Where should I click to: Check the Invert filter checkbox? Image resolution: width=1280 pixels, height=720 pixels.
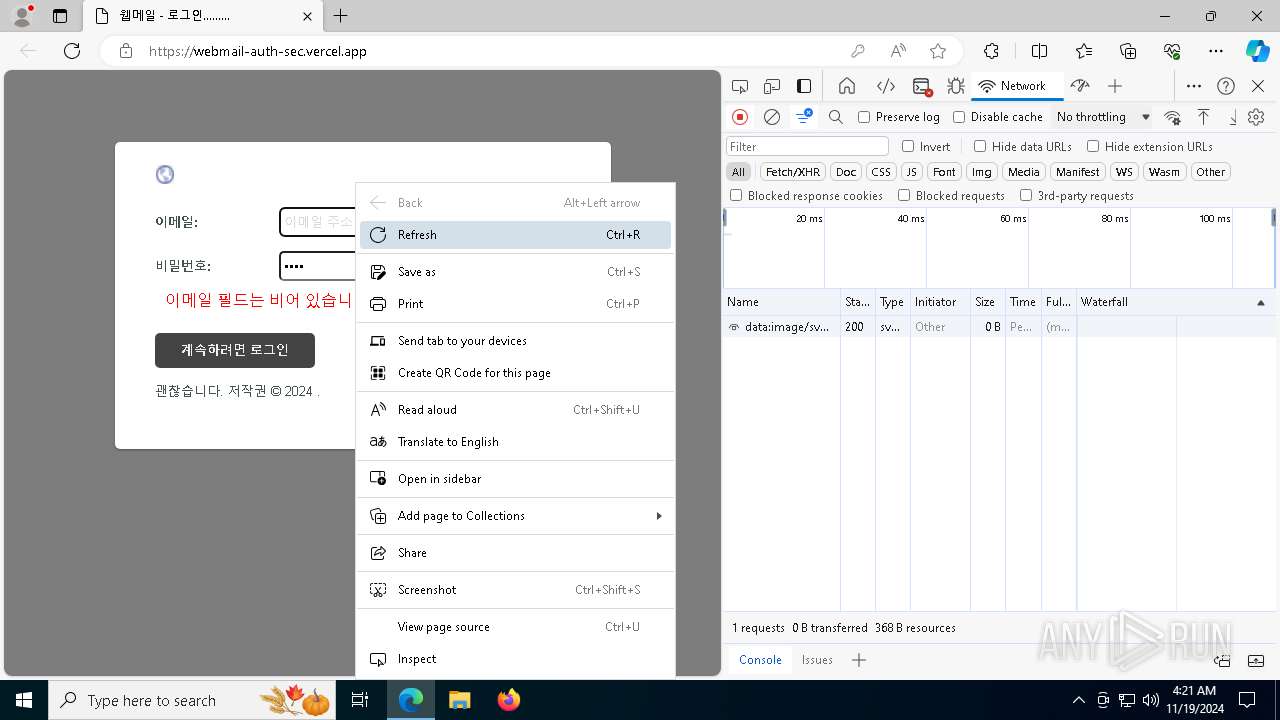(x=908, y=146)
